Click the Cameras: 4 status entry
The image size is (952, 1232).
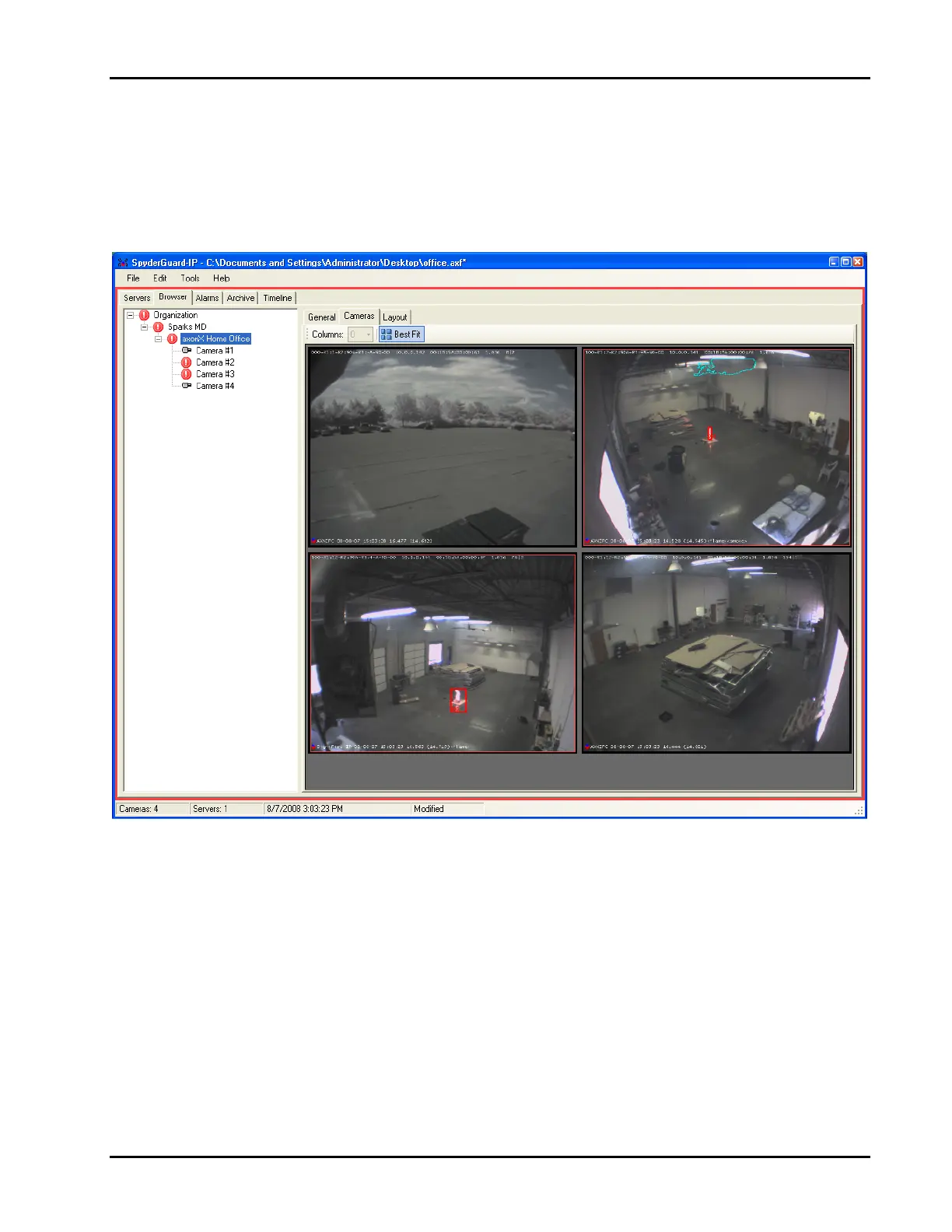(152, 809)
